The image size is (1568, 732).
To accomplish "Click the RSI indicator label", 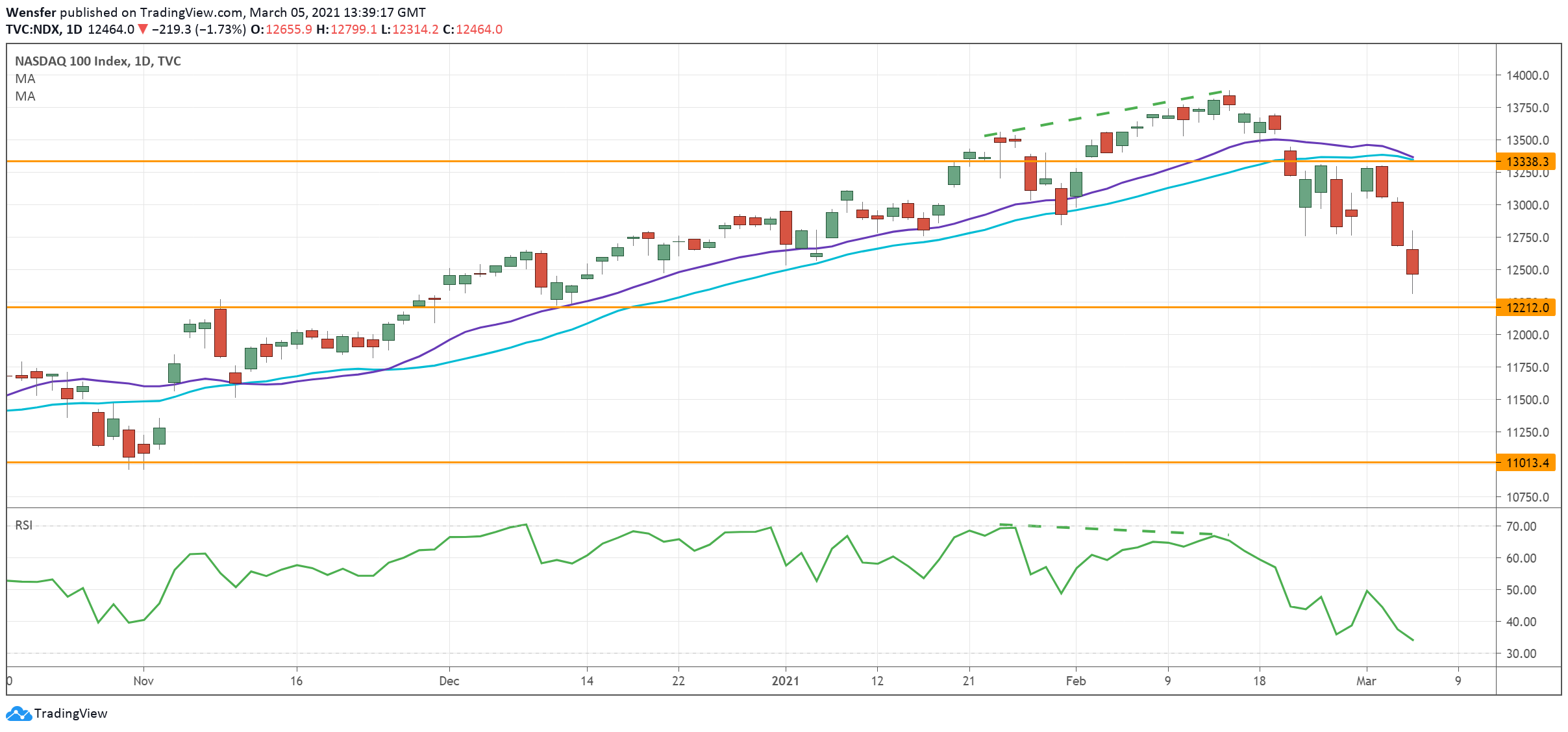I will pos(23,525).
